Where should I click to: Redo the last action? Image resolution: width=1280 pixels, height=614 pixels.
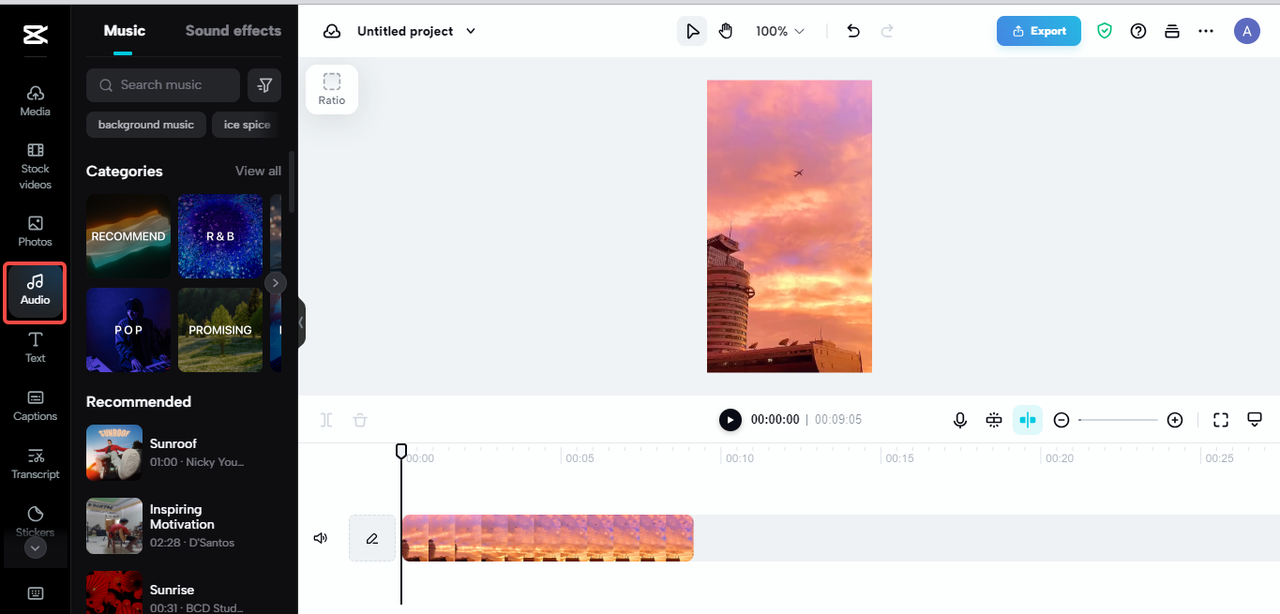pyautogui.click(x=887, y=31)
